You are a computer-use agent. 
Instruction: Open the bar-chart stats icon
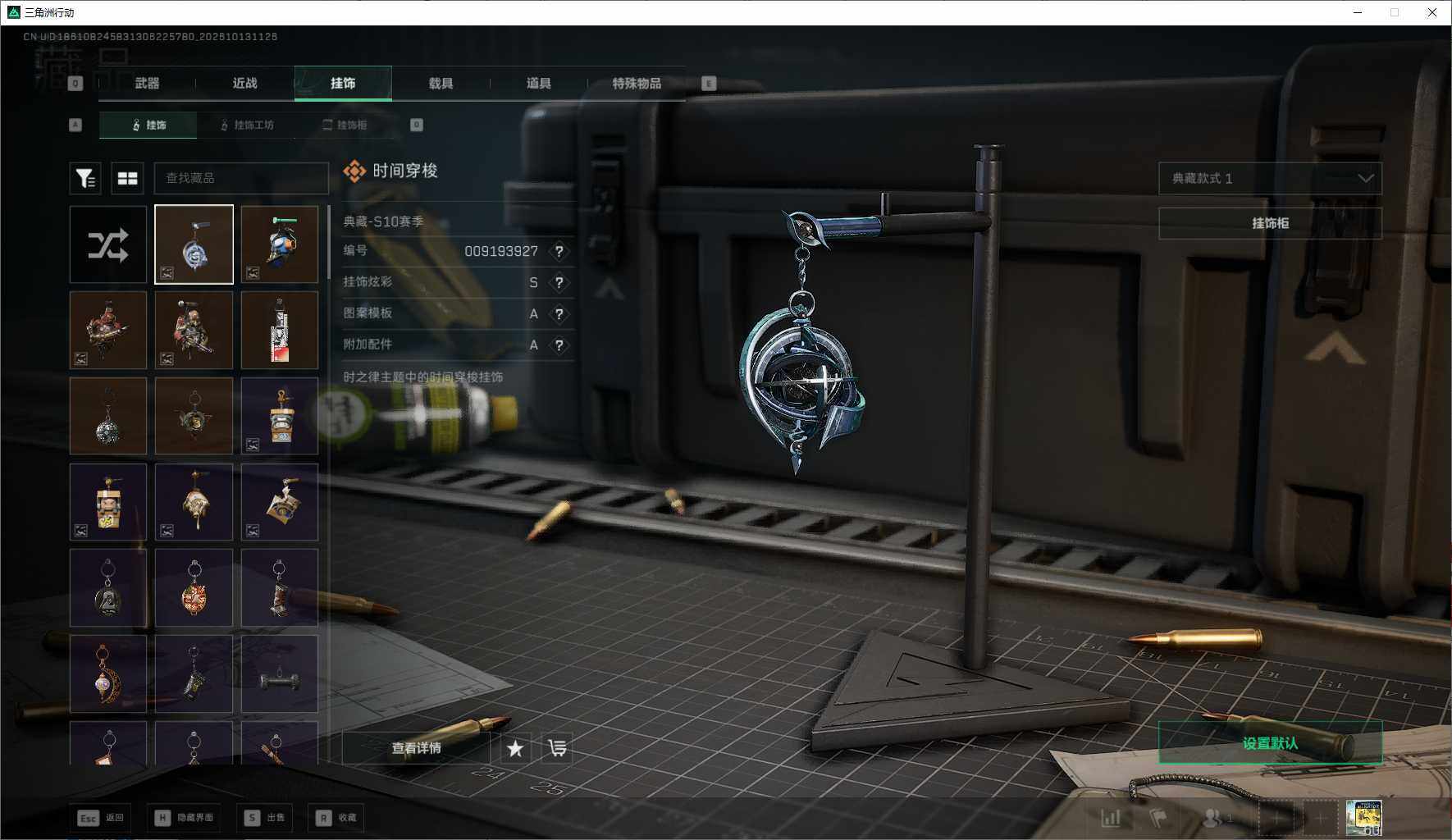coord(1111,818)
